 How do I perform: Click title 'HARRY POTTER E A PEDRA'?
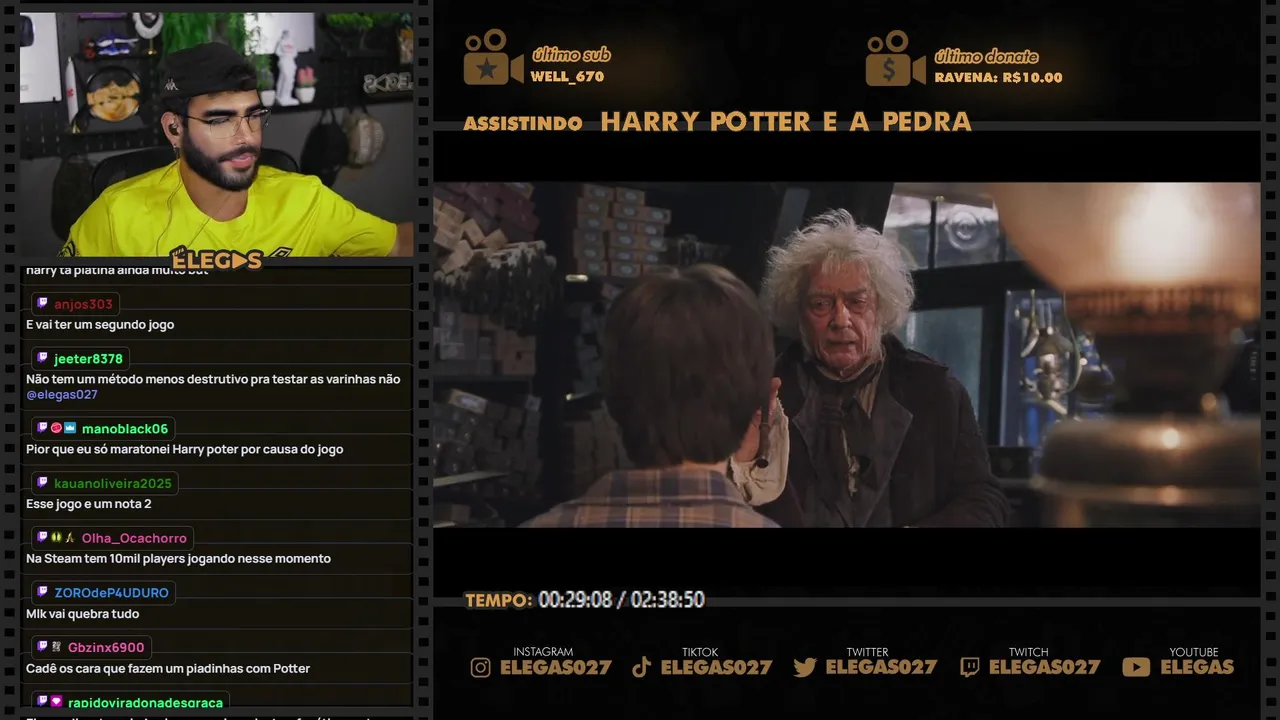click(x=786, y=122)
